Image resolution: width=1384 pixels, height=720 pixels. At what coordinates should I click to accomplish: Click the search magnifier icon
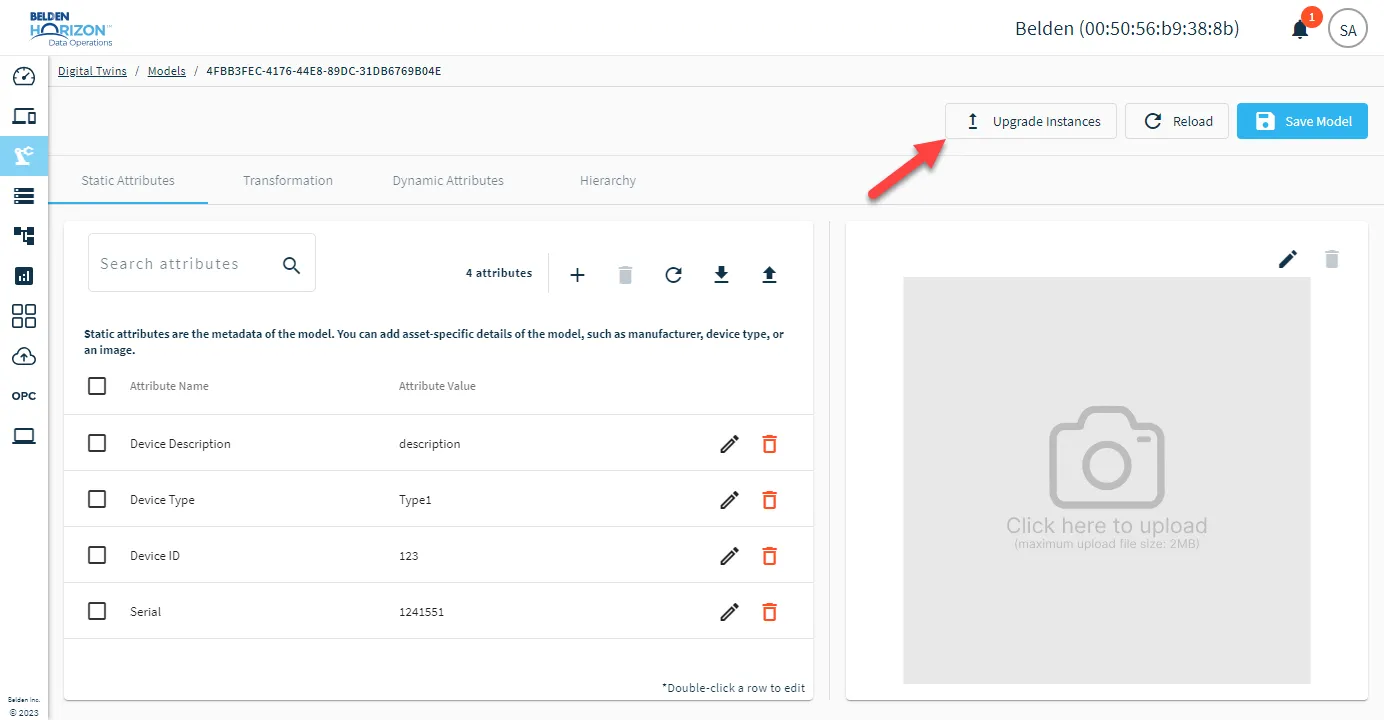[x=291, y=264]
